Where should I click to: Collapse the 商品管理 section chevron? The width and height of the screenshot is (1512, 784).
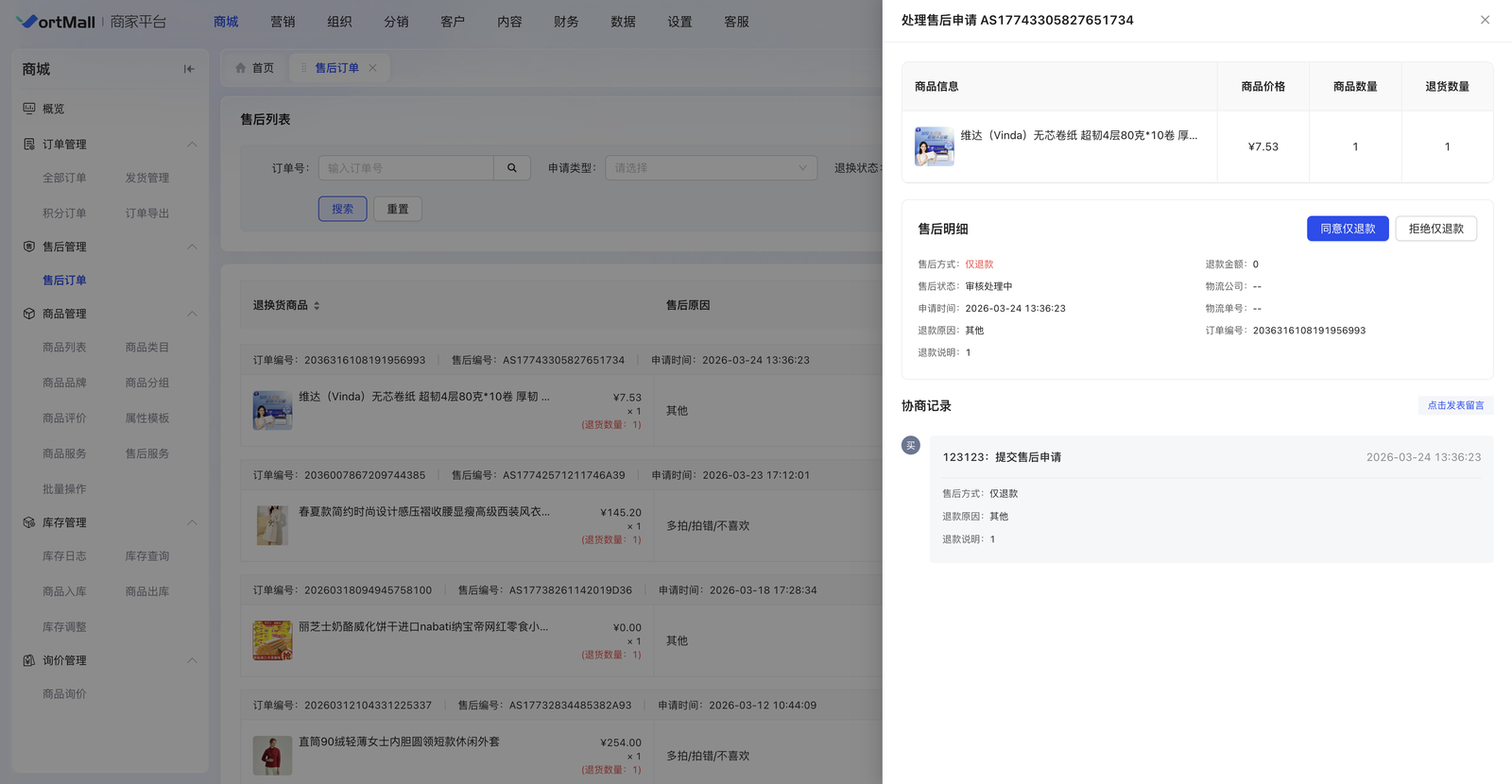[192, 314]
